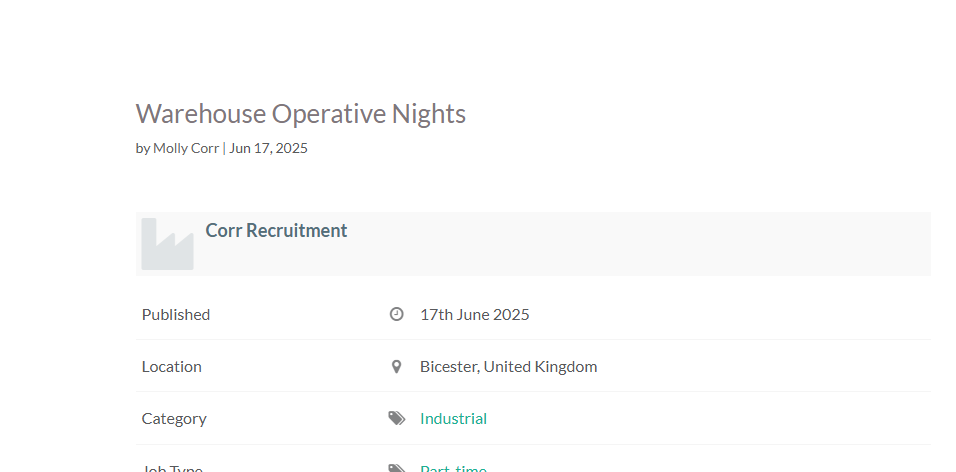The width and height of the screenshot is (956, 472).
Task: Click the tags icon in Job Type row
Action: tap(396, 468)
